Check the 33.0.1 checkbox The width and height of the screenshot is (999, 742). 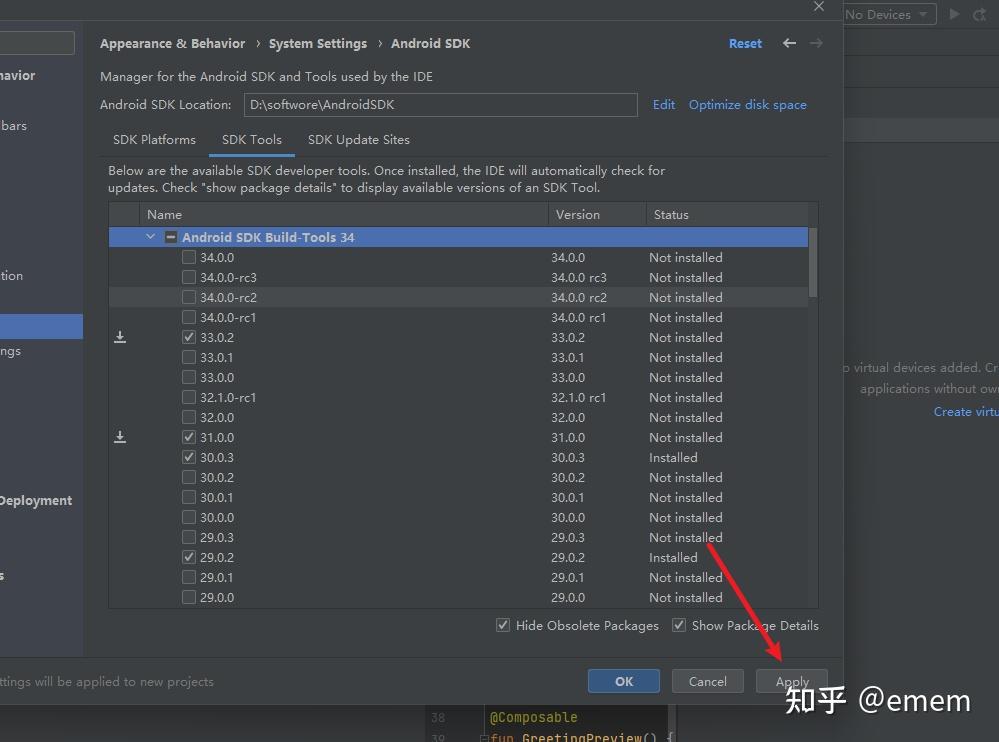point(189,357)
